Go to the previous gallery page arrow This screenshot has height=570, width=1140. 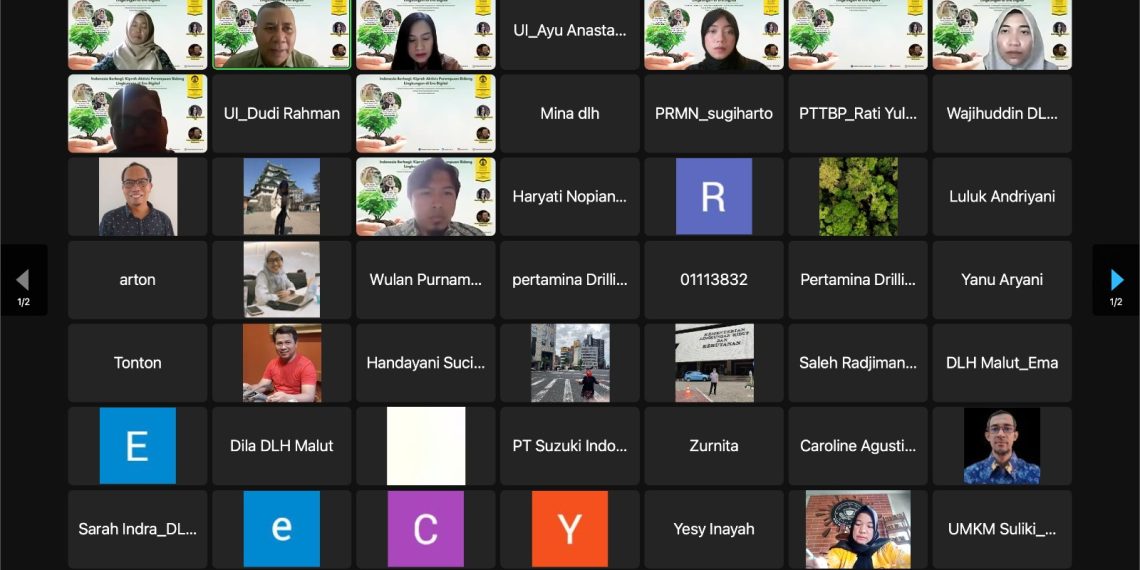(x=23, y=280)
